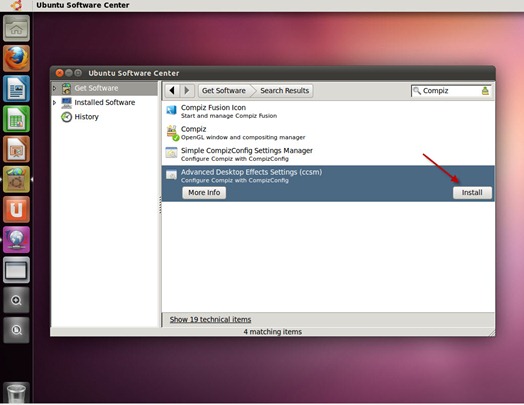Open the Applications lens with plus magnifier

pos(16,300)
